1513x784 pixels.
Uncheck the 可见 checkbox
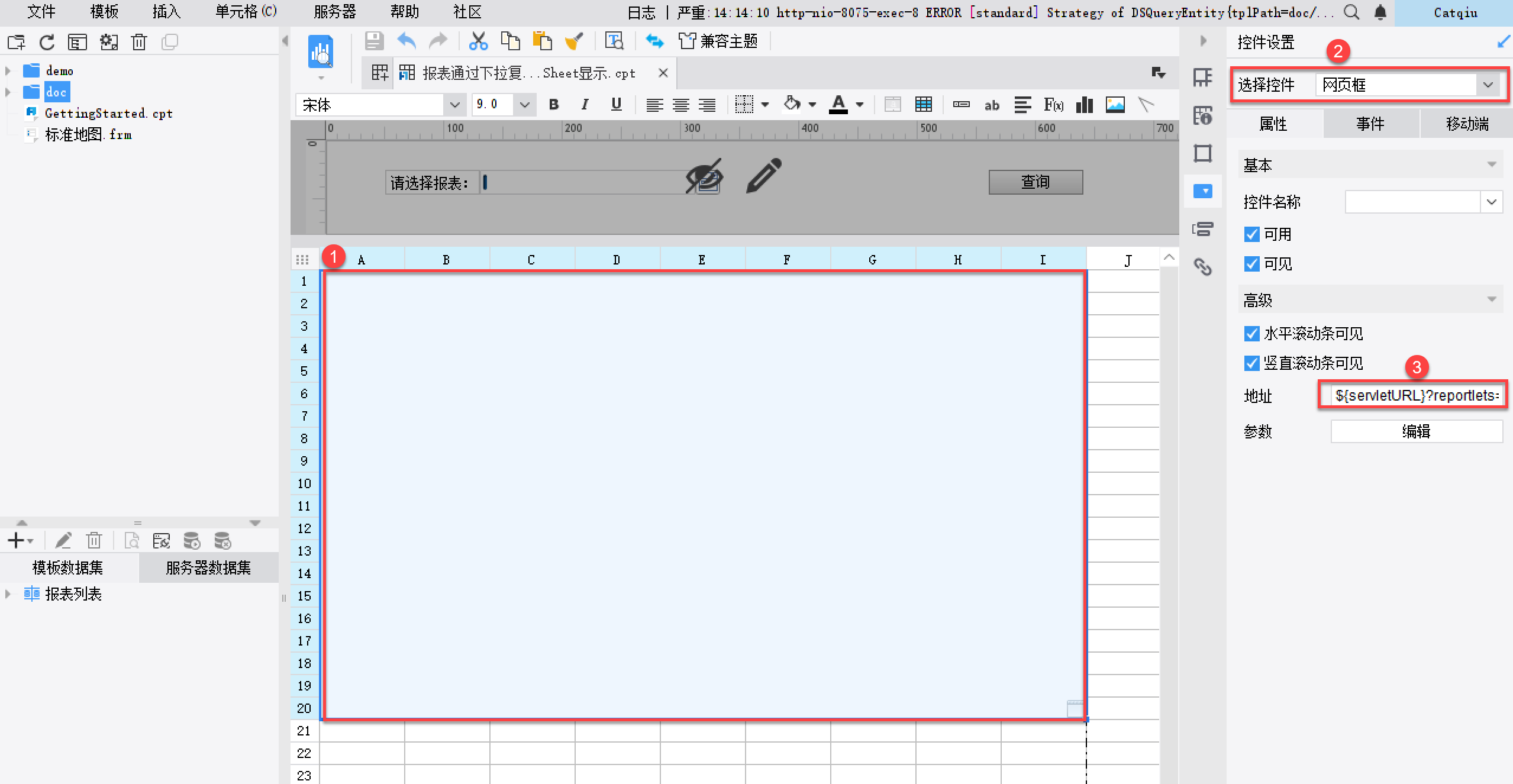click(1251, 264)
